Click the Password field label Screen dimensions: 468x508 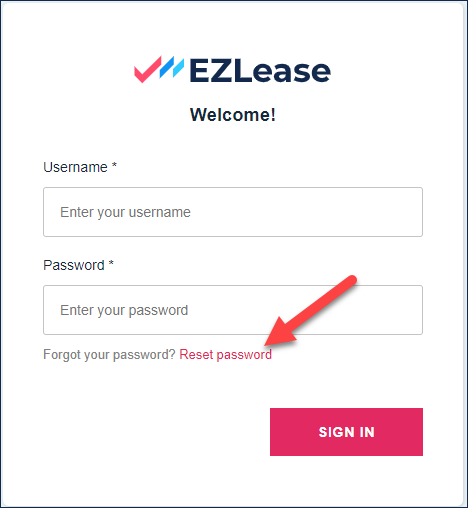point(74,265)
